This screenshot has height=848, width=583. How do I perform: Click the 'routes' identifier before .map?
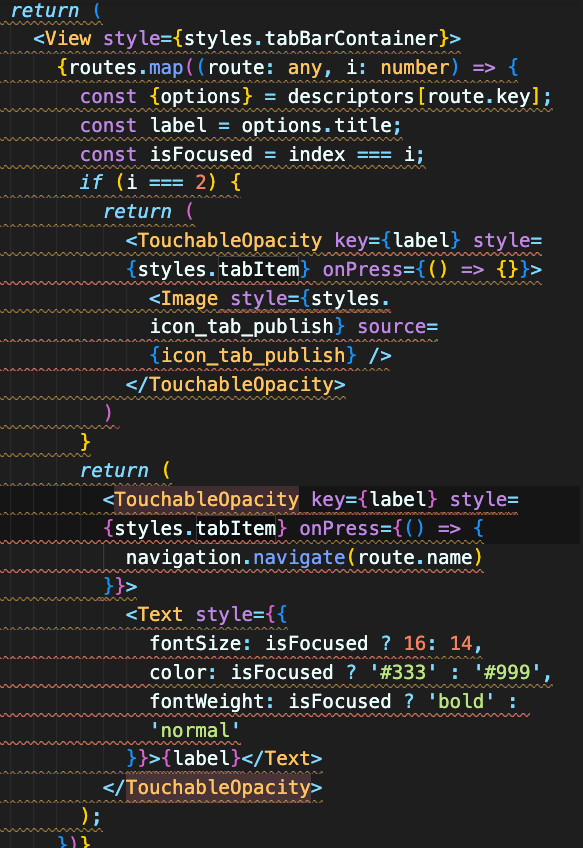coord(103,68)
